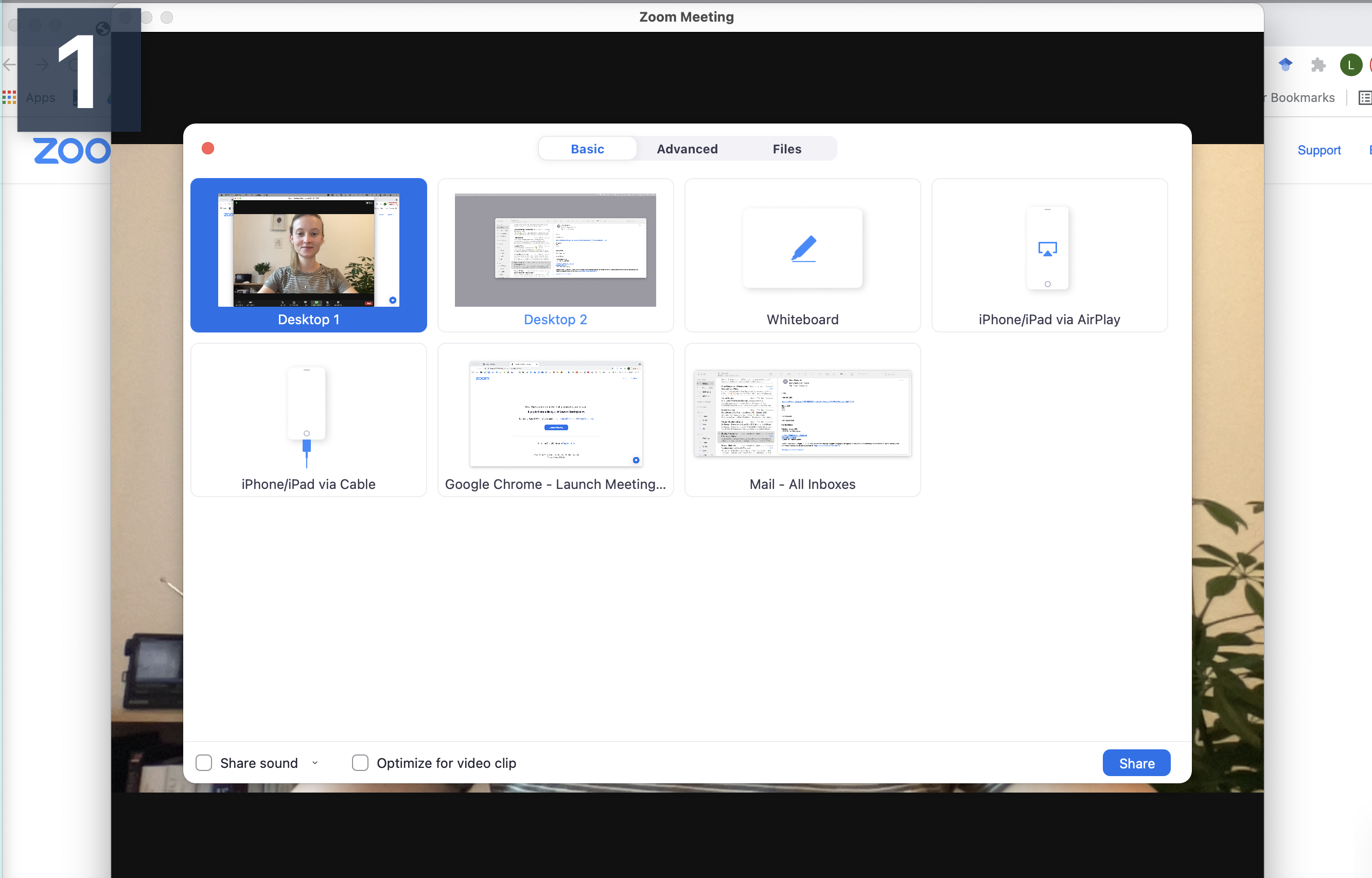The image size is (1372, 878).
Task: Choose the Mail - All Inboxes window
Action: [x=803, y=414]
